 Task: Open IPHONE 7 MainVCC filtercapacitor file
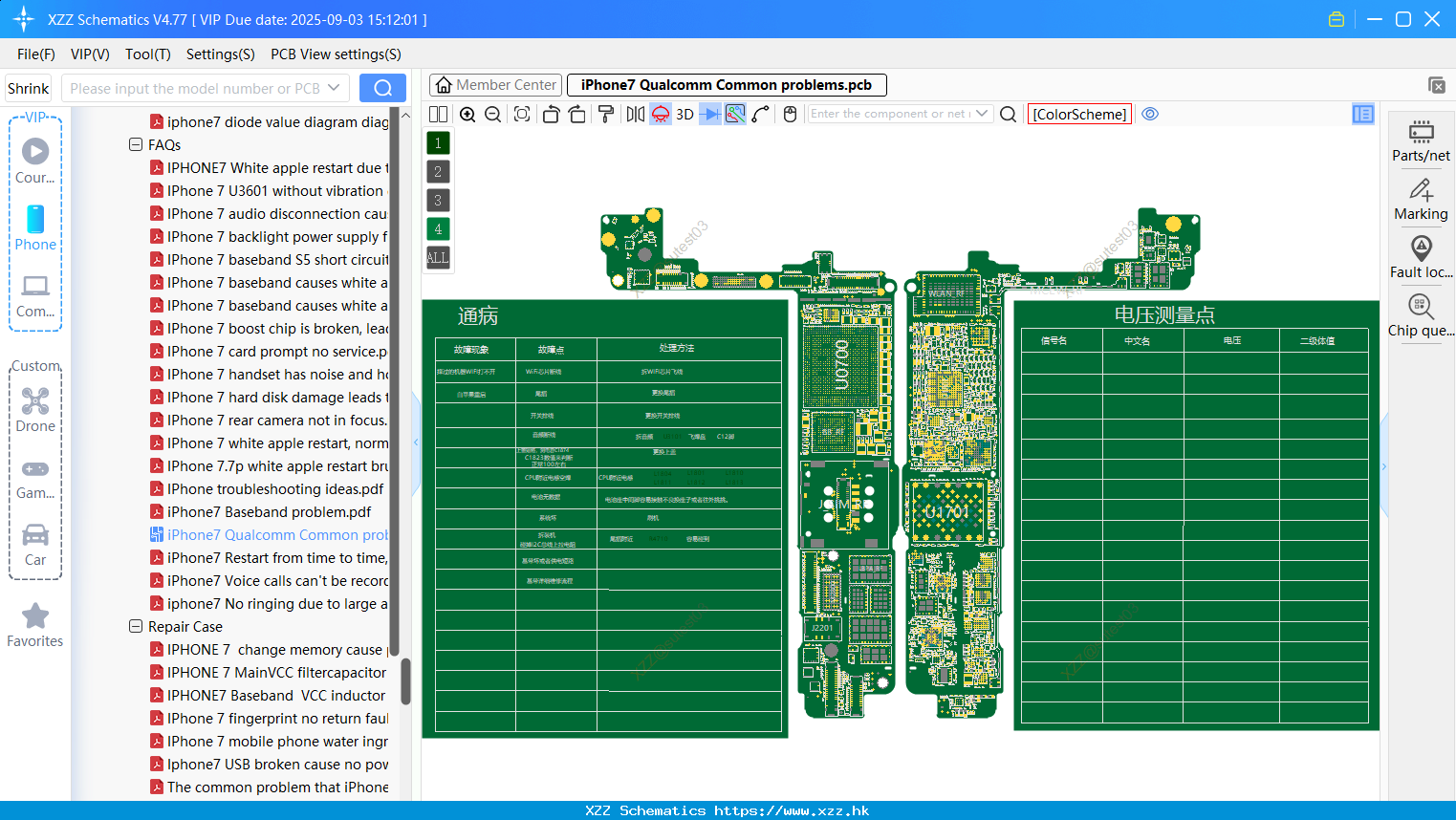coord(276,673)
